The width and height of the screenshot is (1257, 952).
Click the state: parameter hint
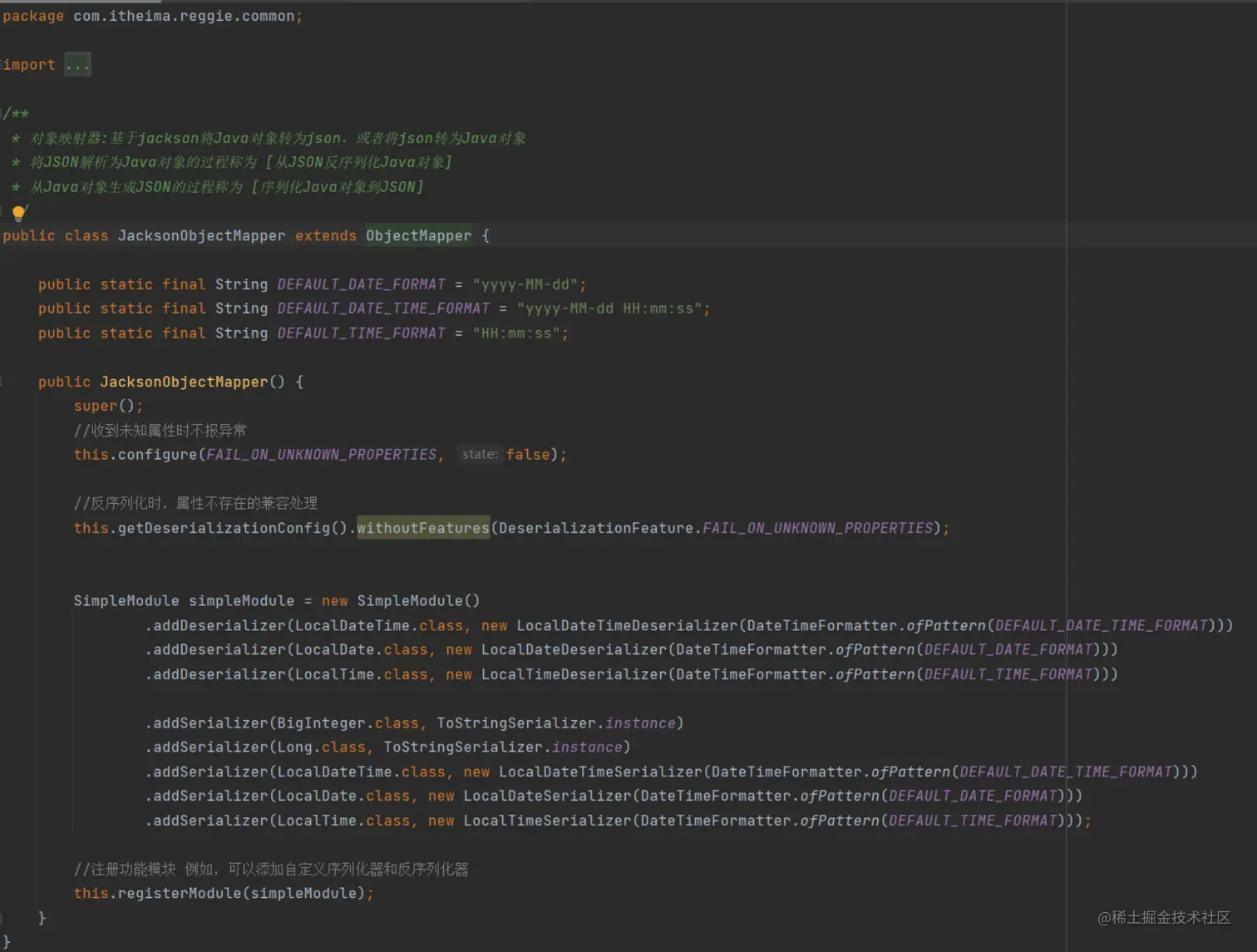tap(479, 455)
